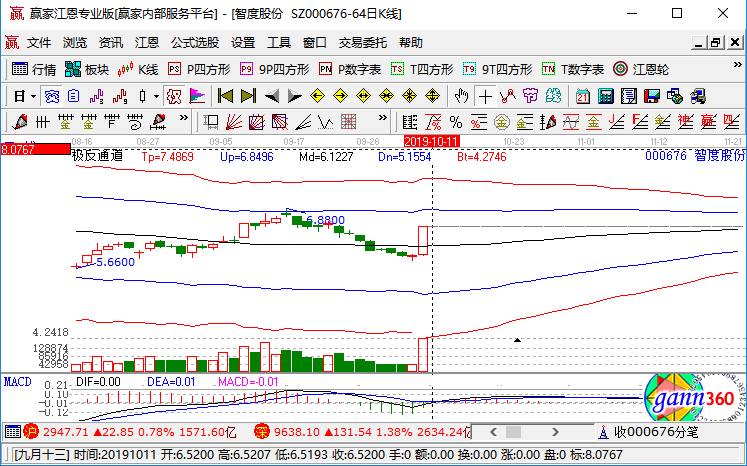
Task: Open the 浏览 menu
Action: click(x=75, y=43)
